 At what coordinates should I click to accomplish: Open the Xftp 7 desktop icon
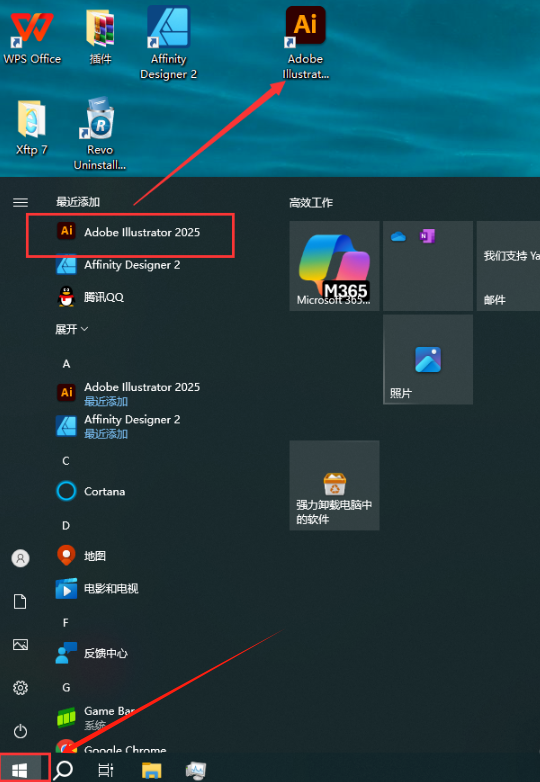tap(31, 128)
